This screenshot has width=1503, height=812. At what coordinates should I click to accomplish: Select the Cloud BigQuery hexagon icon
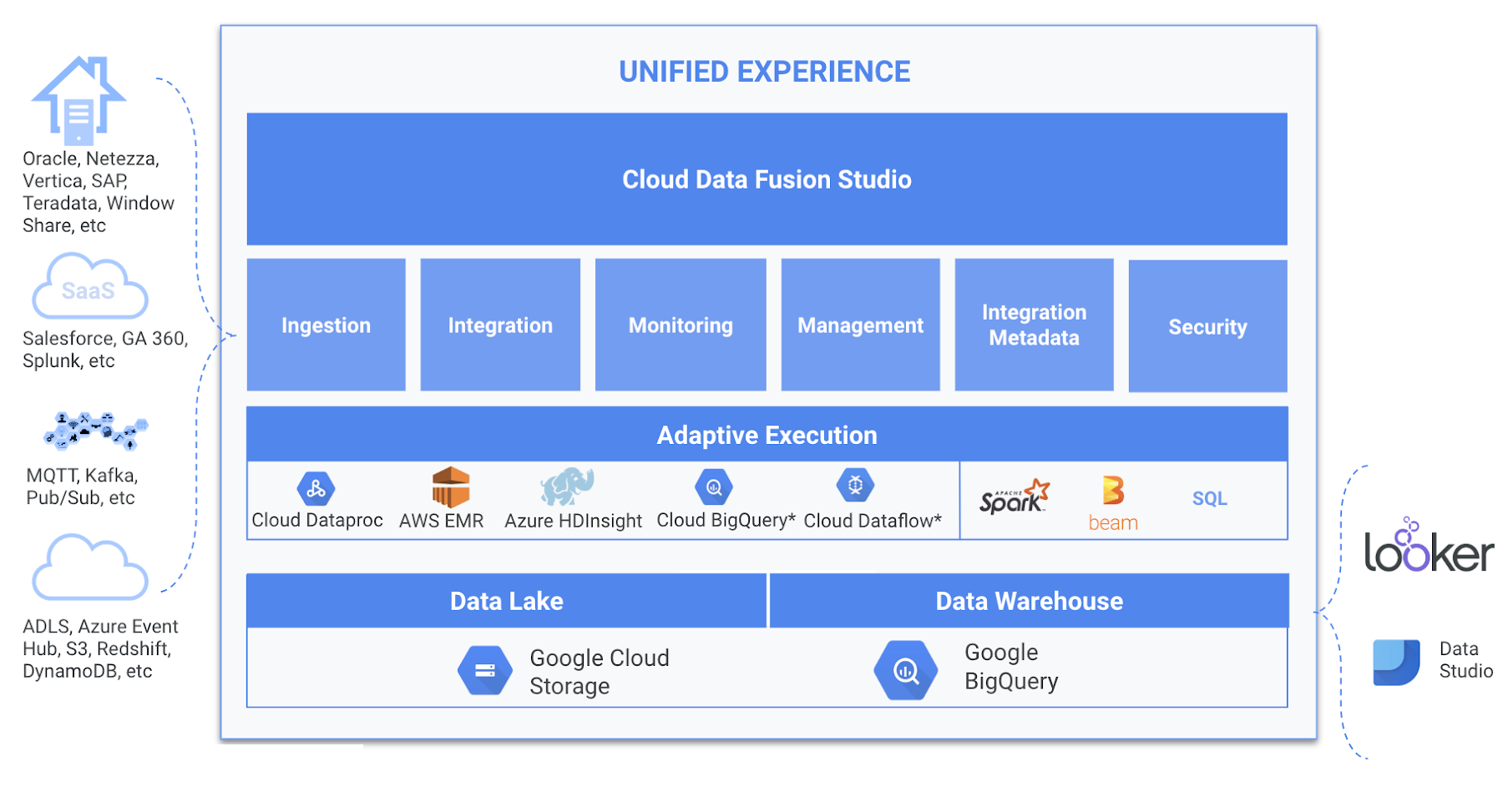[714, 486]
